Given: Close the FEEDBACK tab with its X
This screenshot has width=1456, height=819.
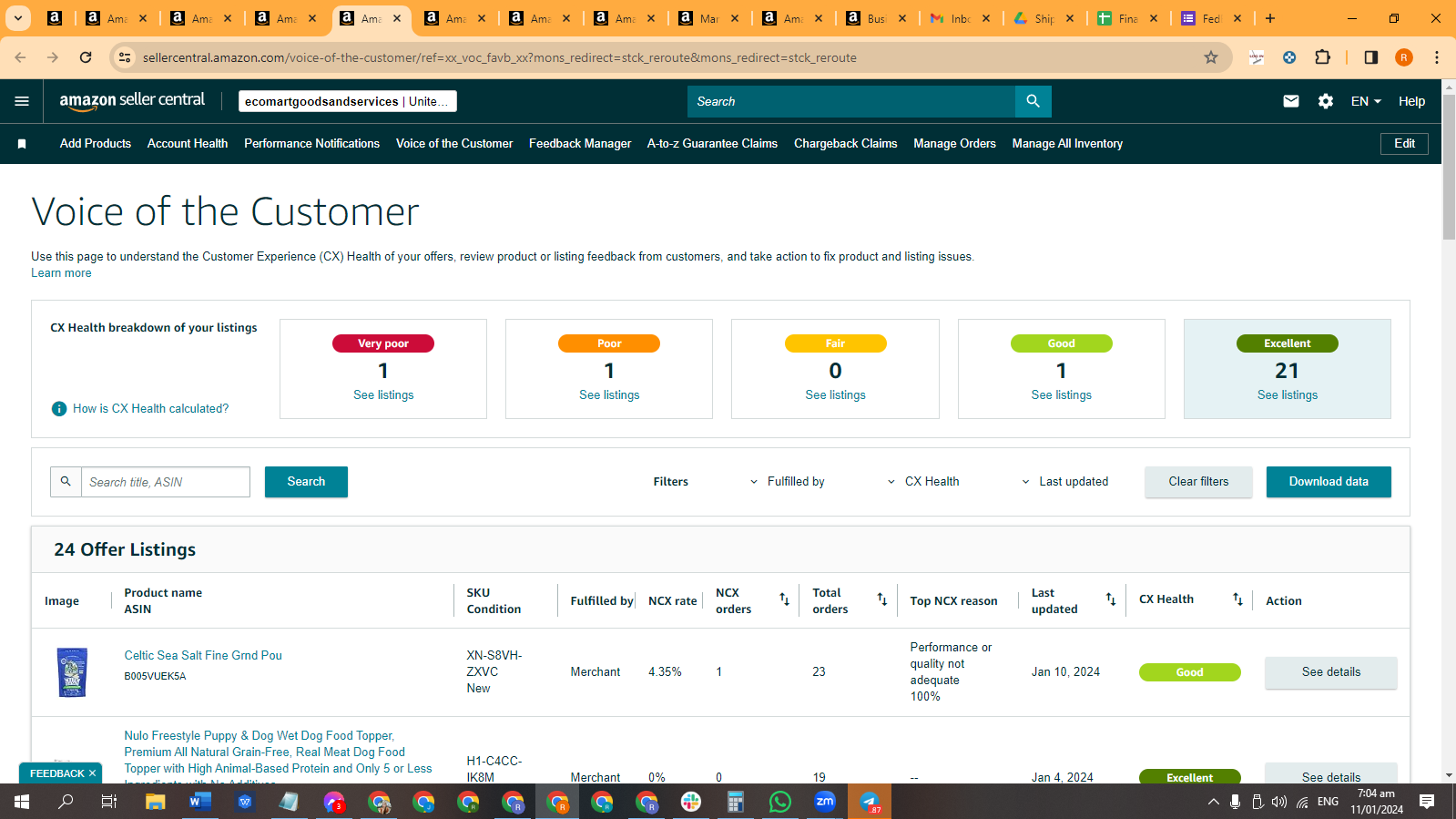Looking at the screenshot, I should pyautogui.click(x=92, y=773).
